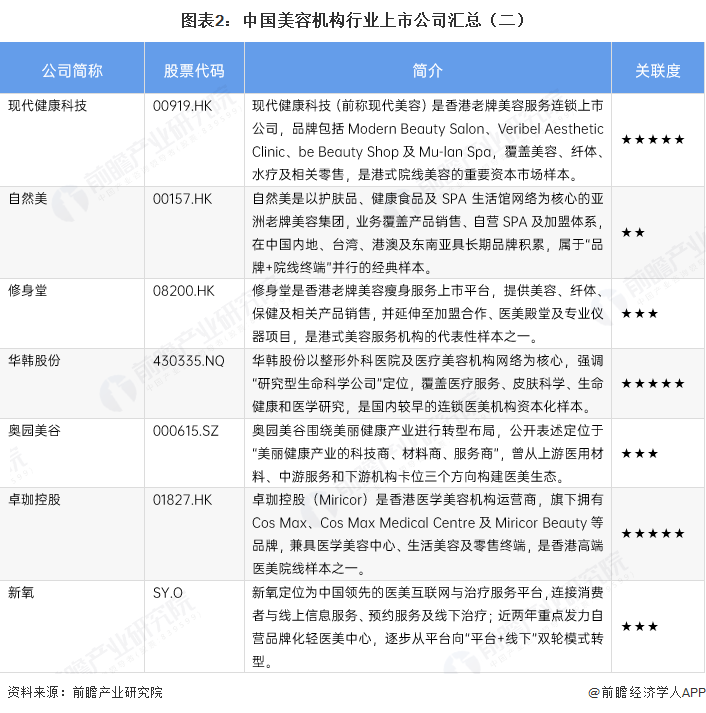
Task: Click the @前瞻经济学人APP credit text
Action: [x=646, y=693]
